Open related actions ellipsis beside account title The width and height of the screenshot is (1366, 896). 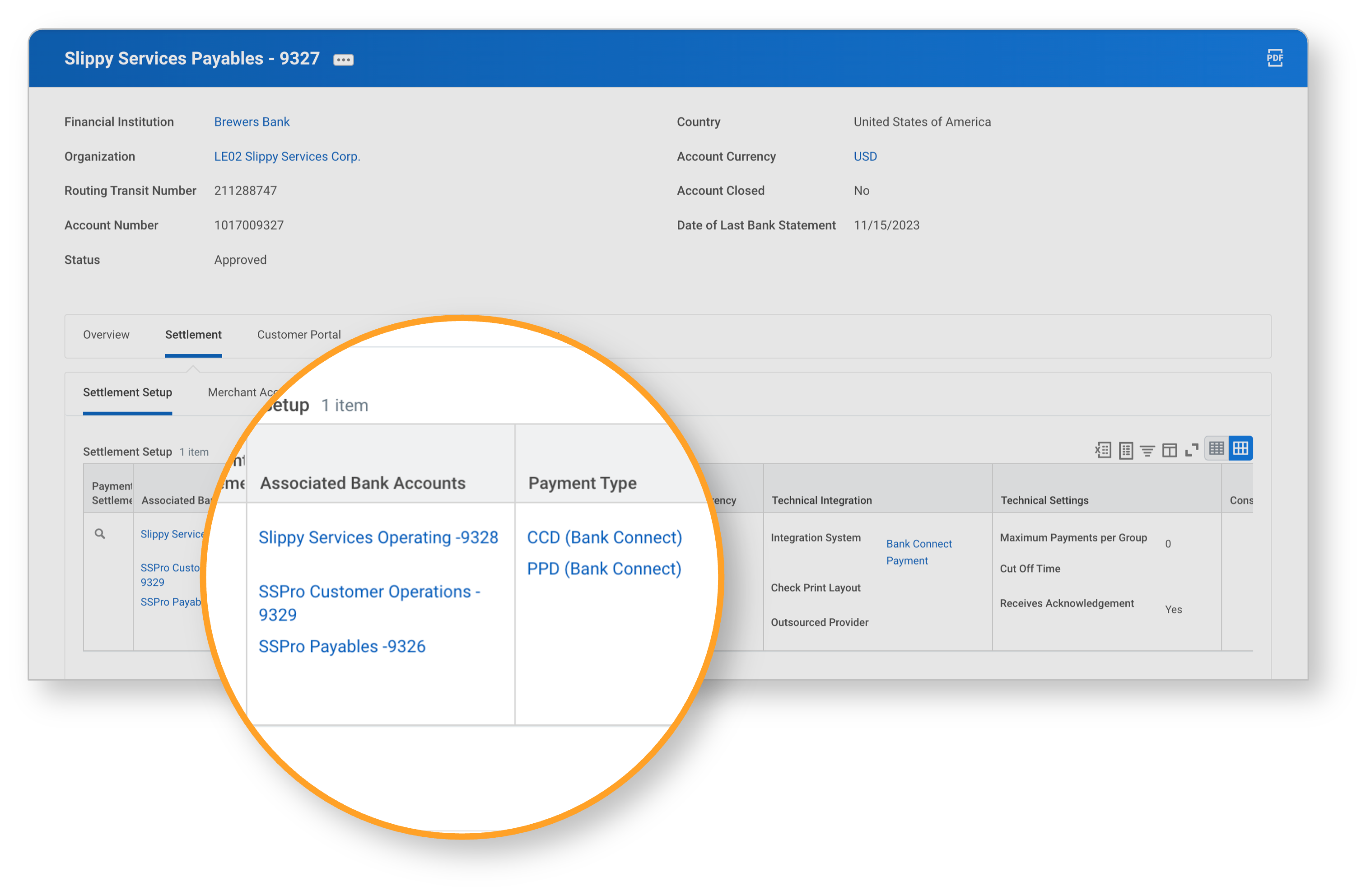click(343, 60)
